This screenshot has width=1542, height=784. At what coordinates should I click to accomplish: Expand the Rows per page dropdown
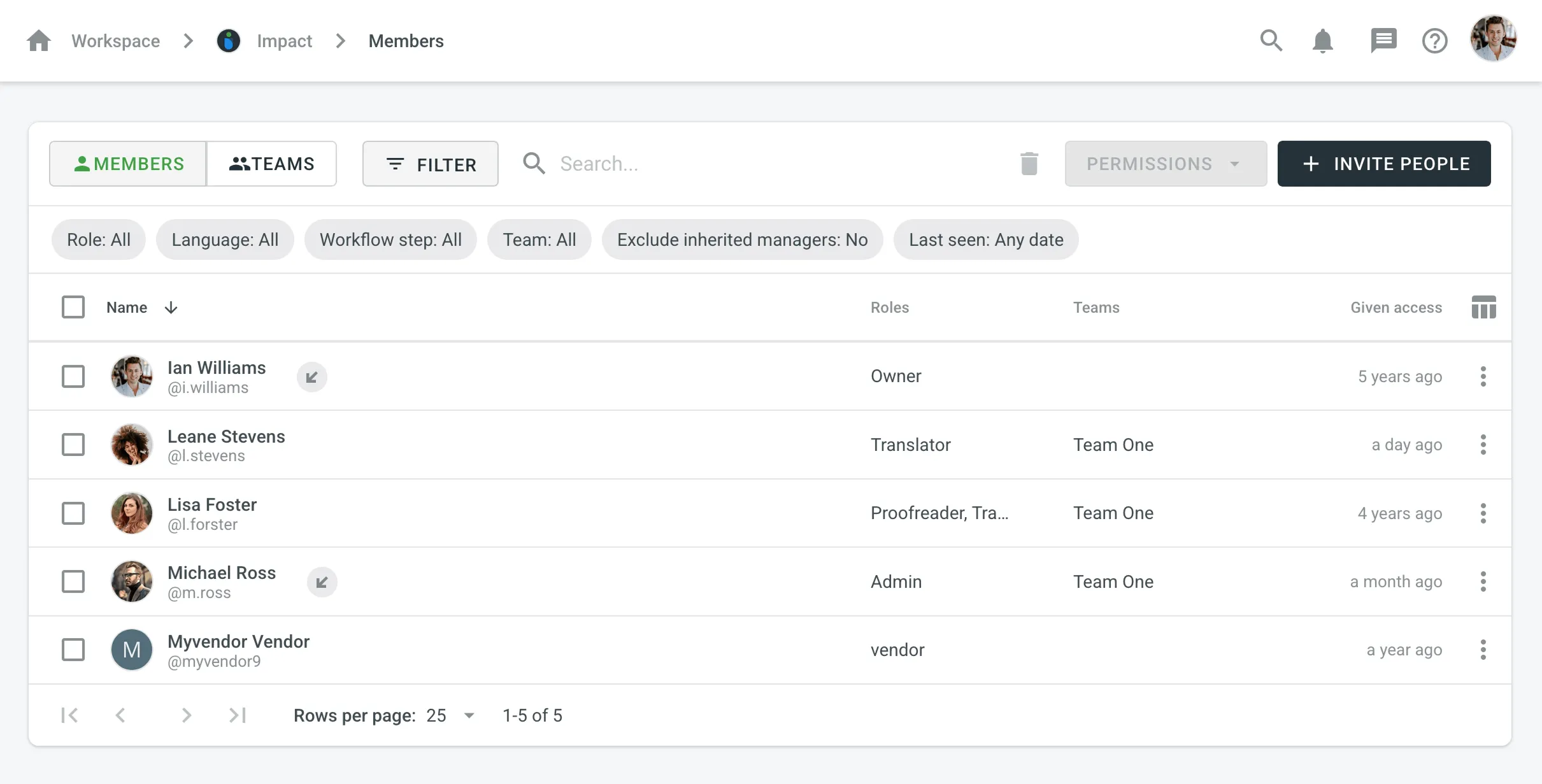(x=450, y=716)
